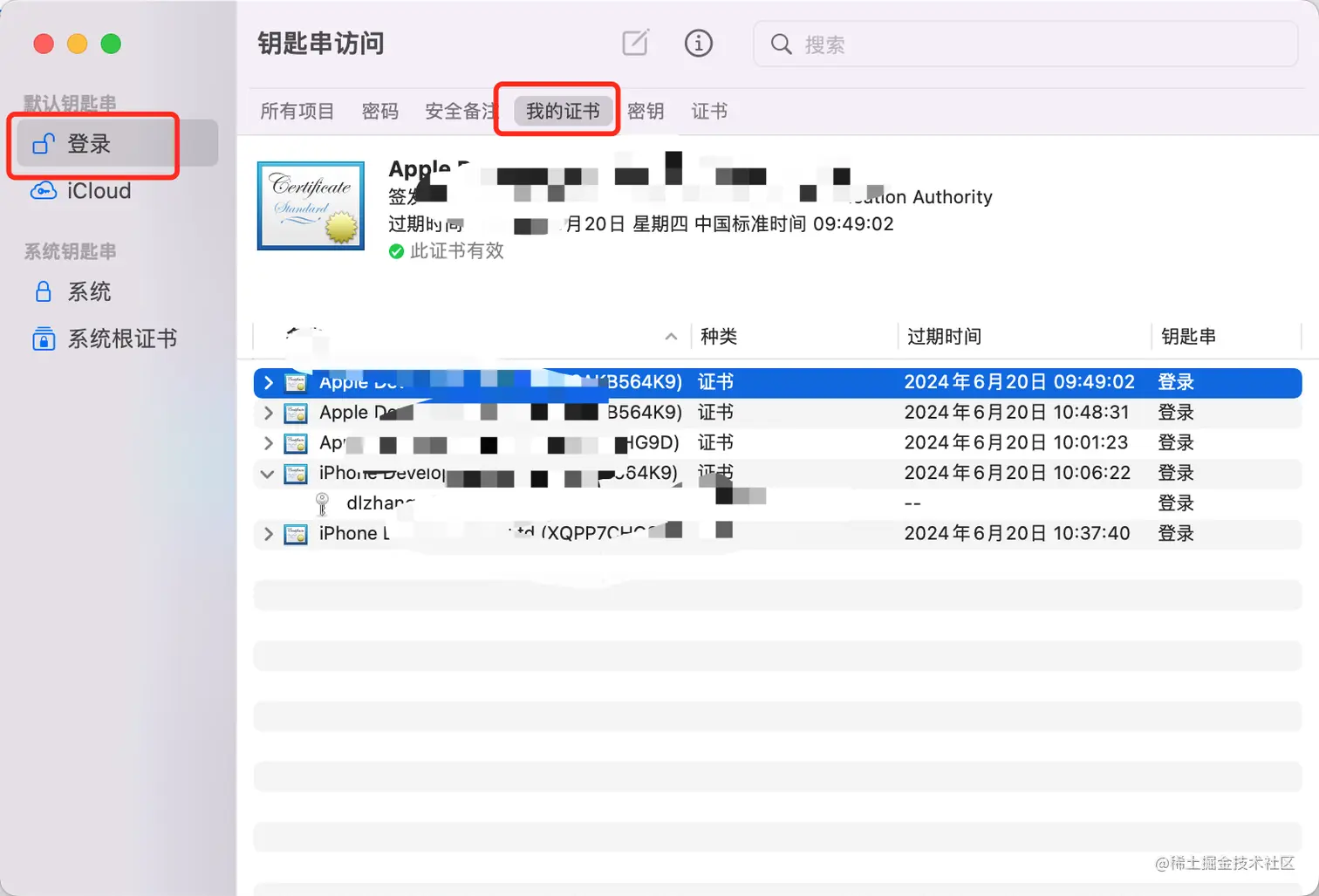Click expiry 2024年6月20日 10:48:31
The height and width of the screenshot is (896, 1319).
(1016, 413)
